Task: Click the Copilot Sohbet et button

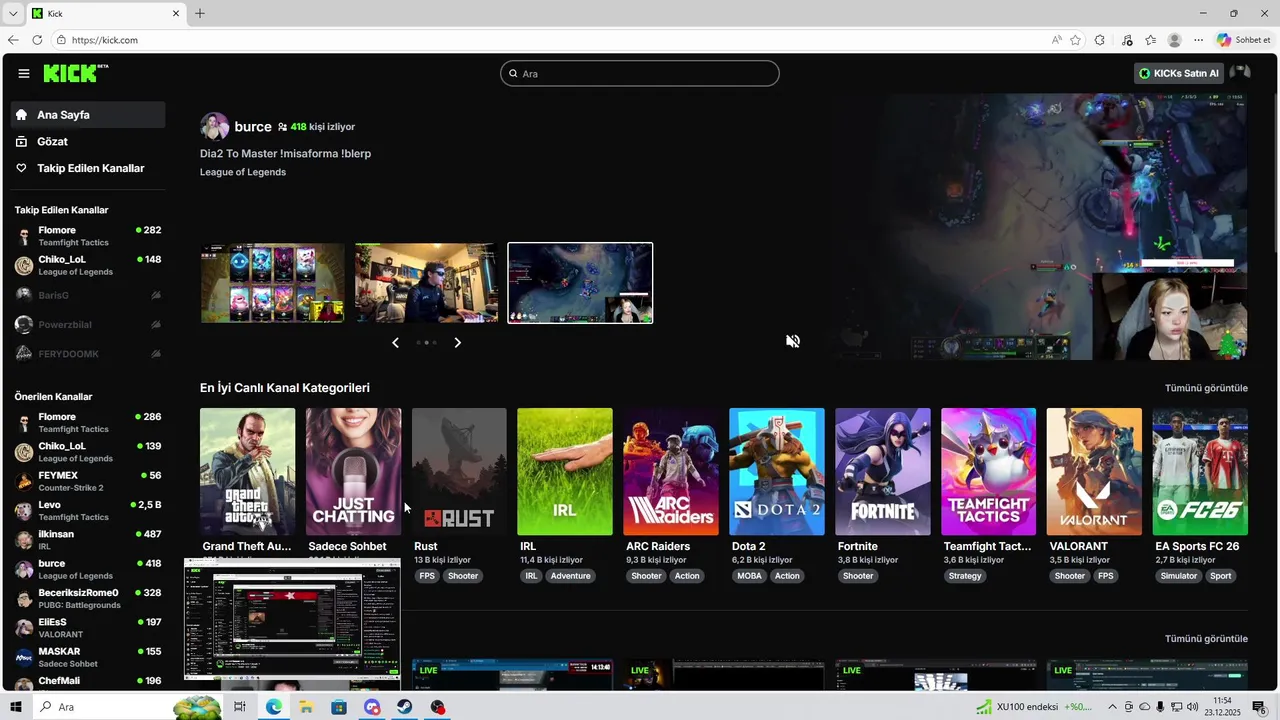Action: [1244, 40]
